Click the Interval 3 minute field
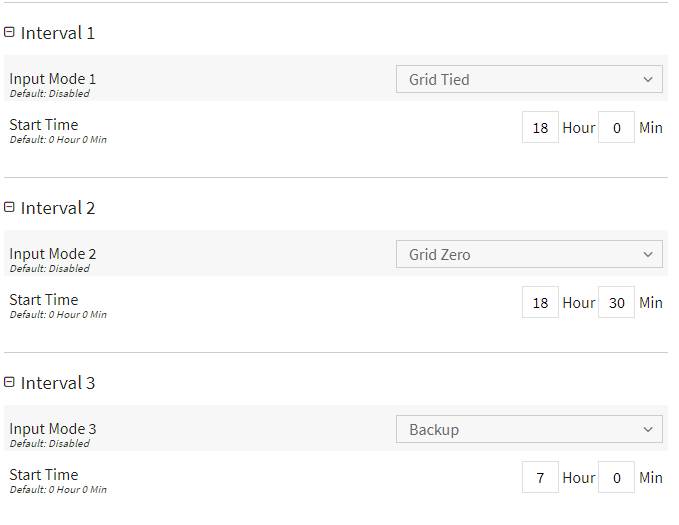Screen dimensions: 679x525 click(x=616, y=477)
